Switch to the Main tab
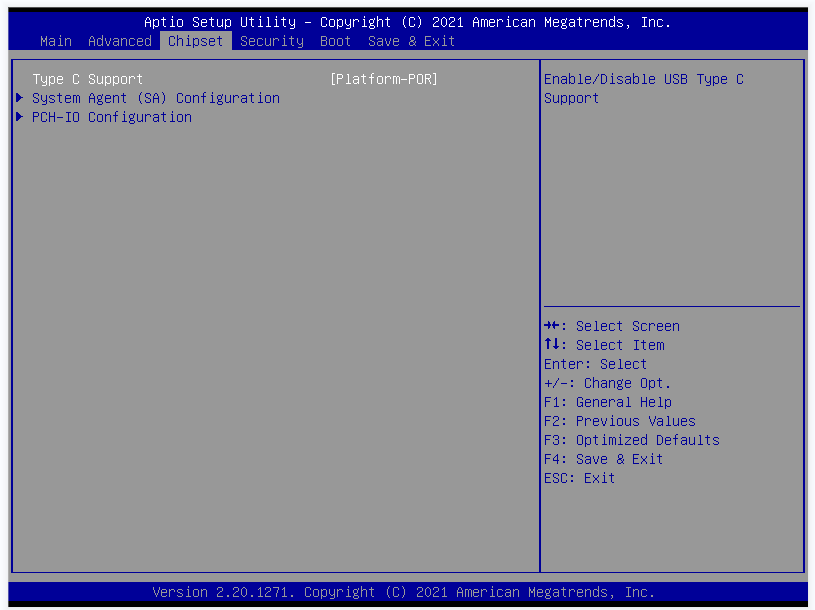 pos(56,41)
